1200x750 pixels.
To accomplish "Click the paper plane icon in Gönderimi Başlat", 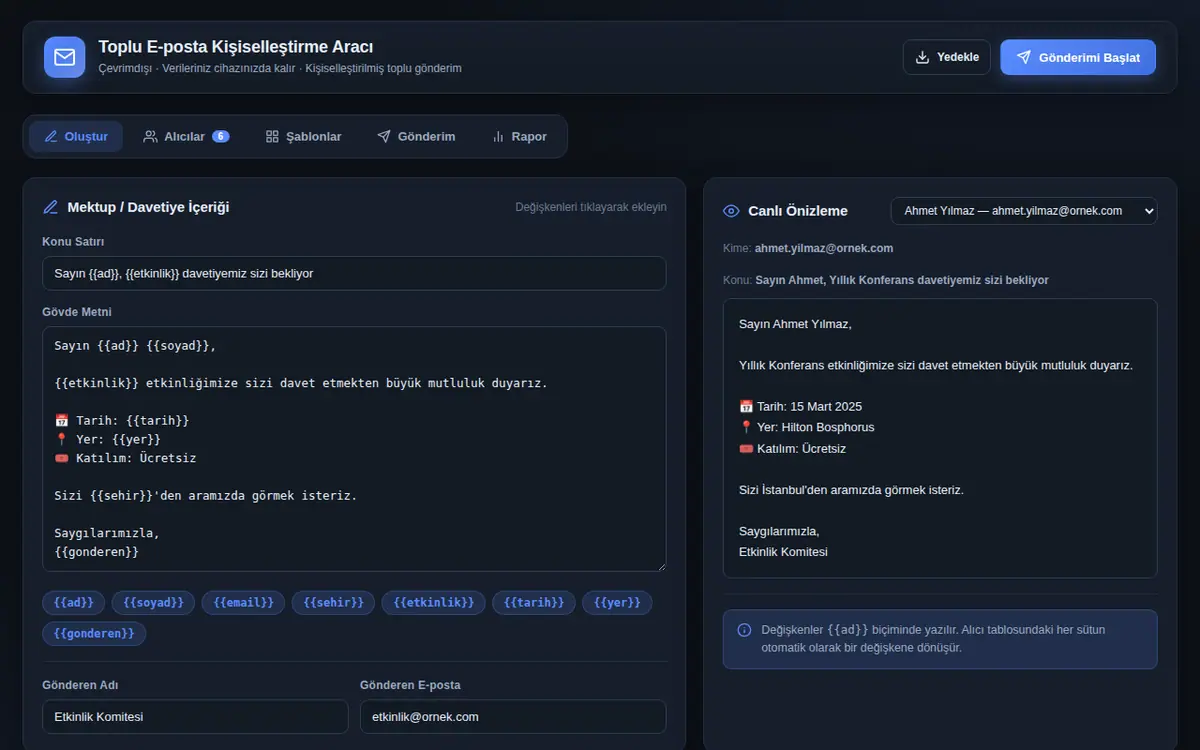I will [x=1024, y=57].
